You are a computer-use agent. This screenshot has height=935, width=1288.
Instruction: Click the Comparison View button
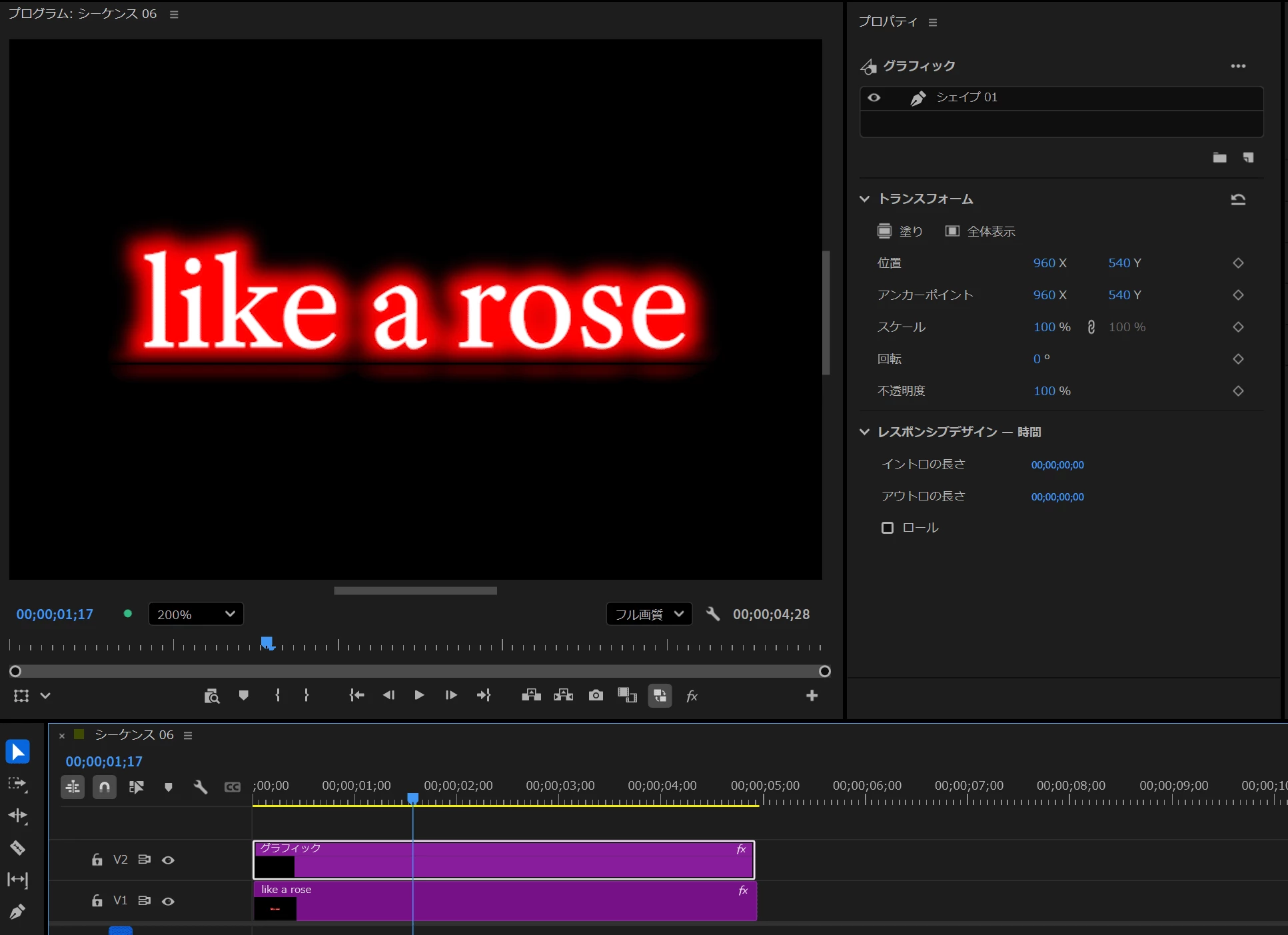click(628, 696)
